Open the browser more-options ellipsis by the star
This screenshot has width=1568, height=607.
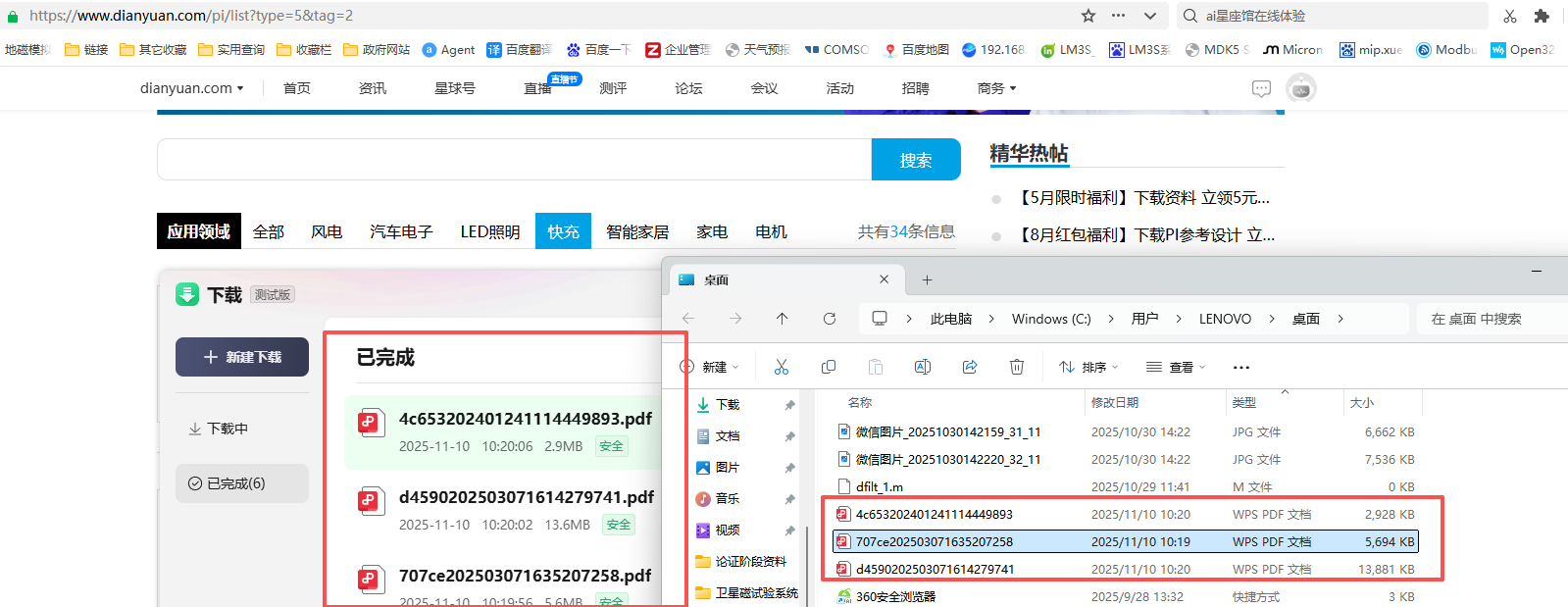tap(1119, 16)
